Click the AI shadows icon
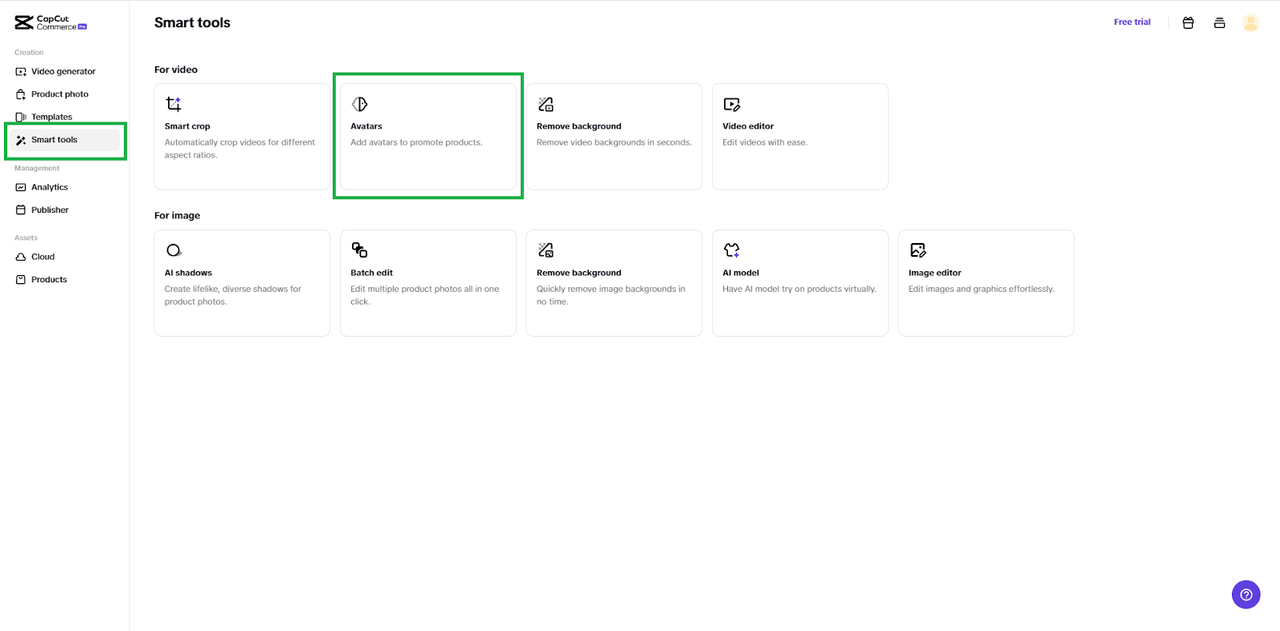The width and height of the screenshot is (1280, 631). coord(174,250)
